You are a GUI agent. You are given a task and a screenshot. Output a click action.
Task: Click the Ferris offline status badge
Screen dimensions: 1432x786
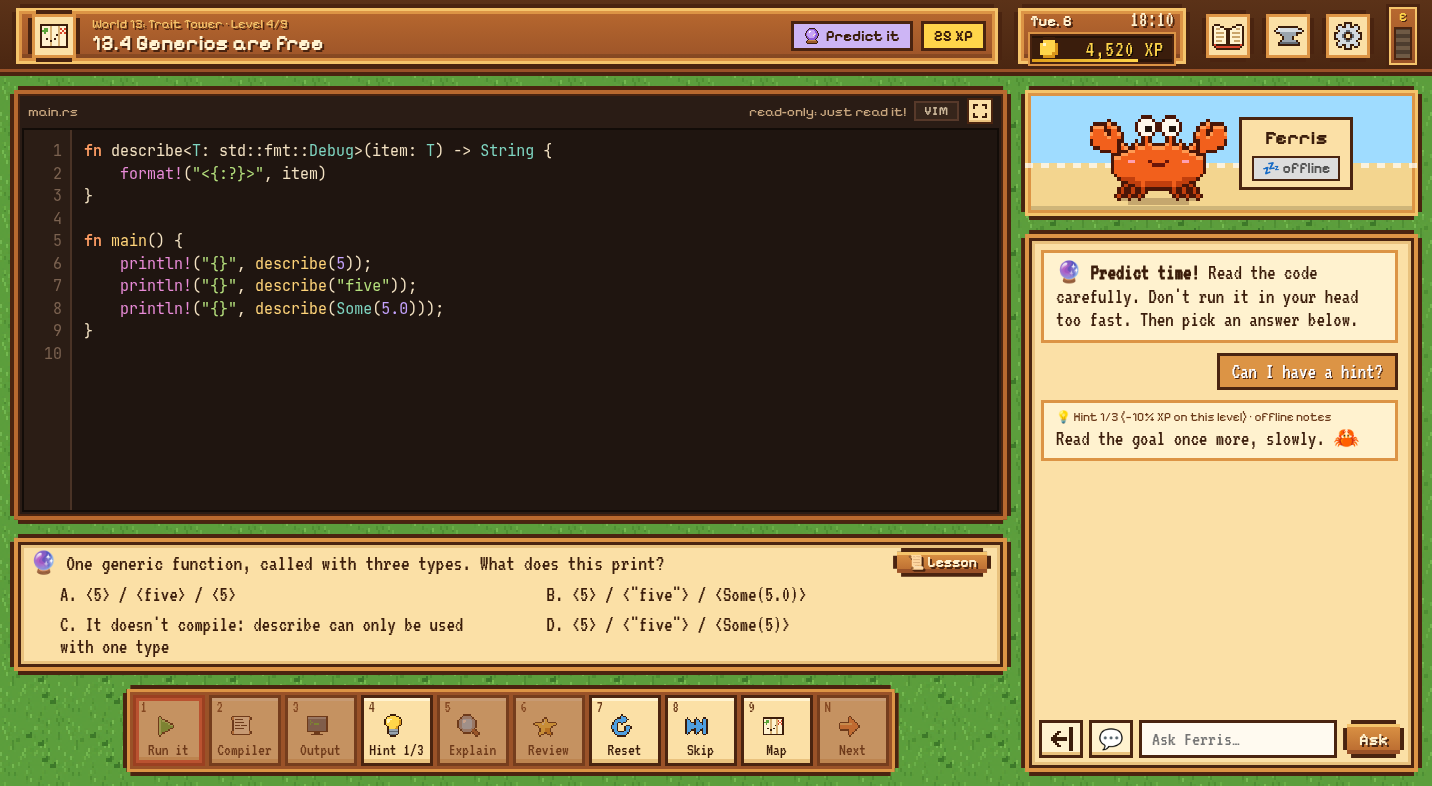click(x=1296, y=168)
